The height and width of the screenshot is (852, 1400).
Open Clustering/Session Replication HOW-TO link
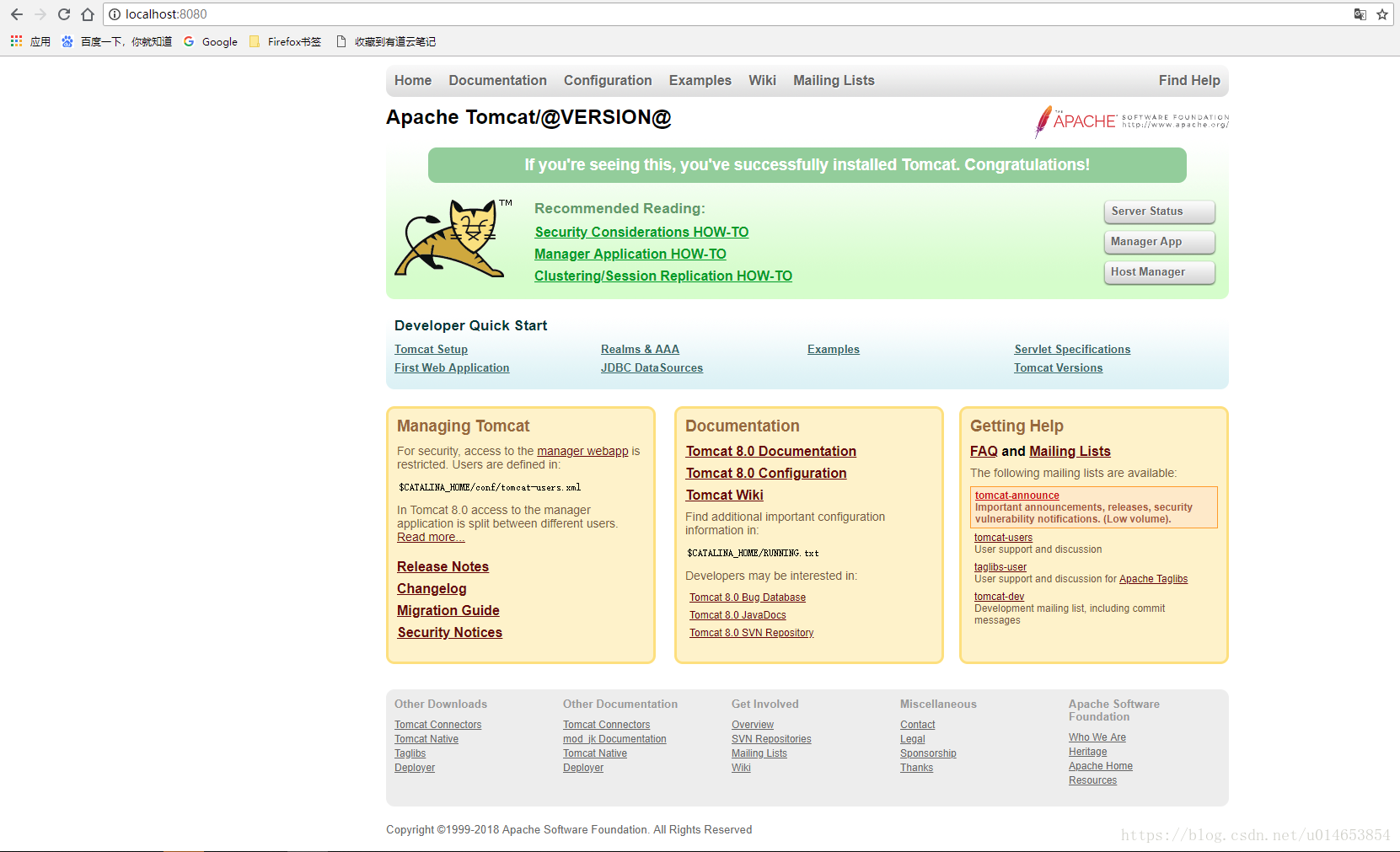click(x=663, y=276)
